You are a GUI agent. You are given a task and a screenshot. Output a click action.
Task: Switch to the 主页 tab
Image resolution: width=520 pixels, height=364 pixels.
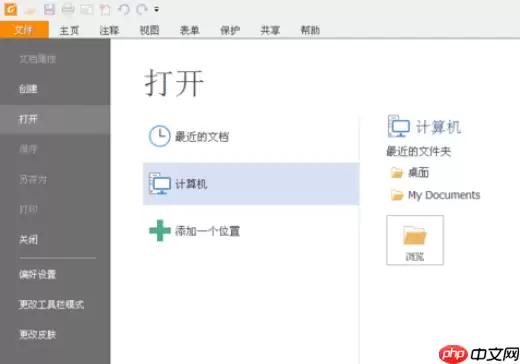(x=69, y=30)
